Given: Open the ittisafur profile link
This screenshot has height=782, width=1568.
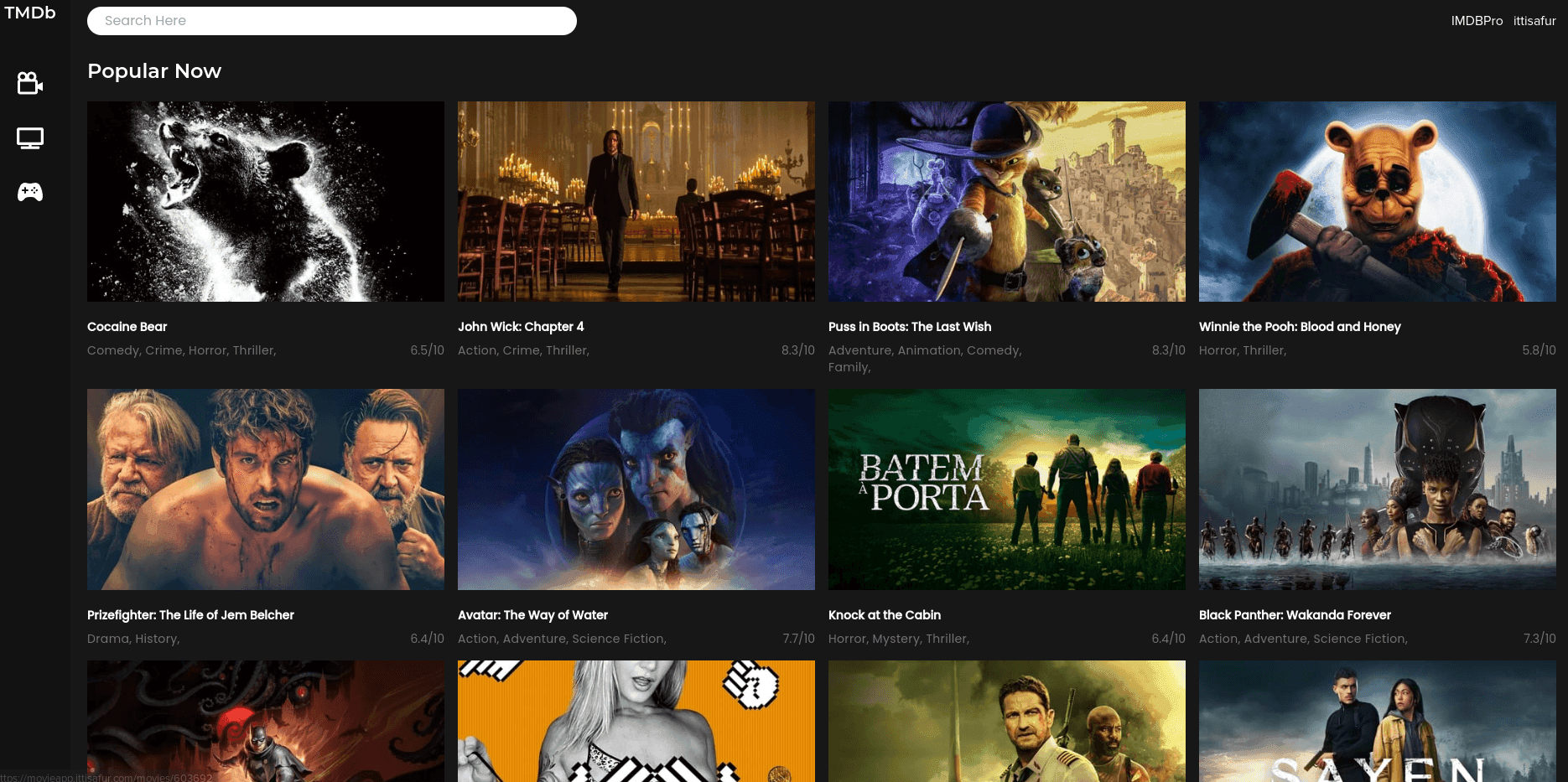Looking at the screenshot, I should pyautogui.click(x=1534, y=21).
